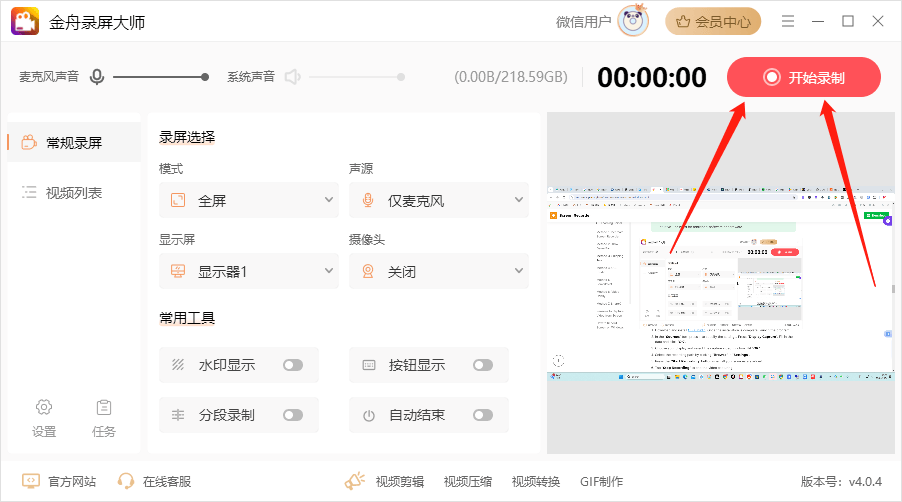Click the screen preview thumbnail

721,283
